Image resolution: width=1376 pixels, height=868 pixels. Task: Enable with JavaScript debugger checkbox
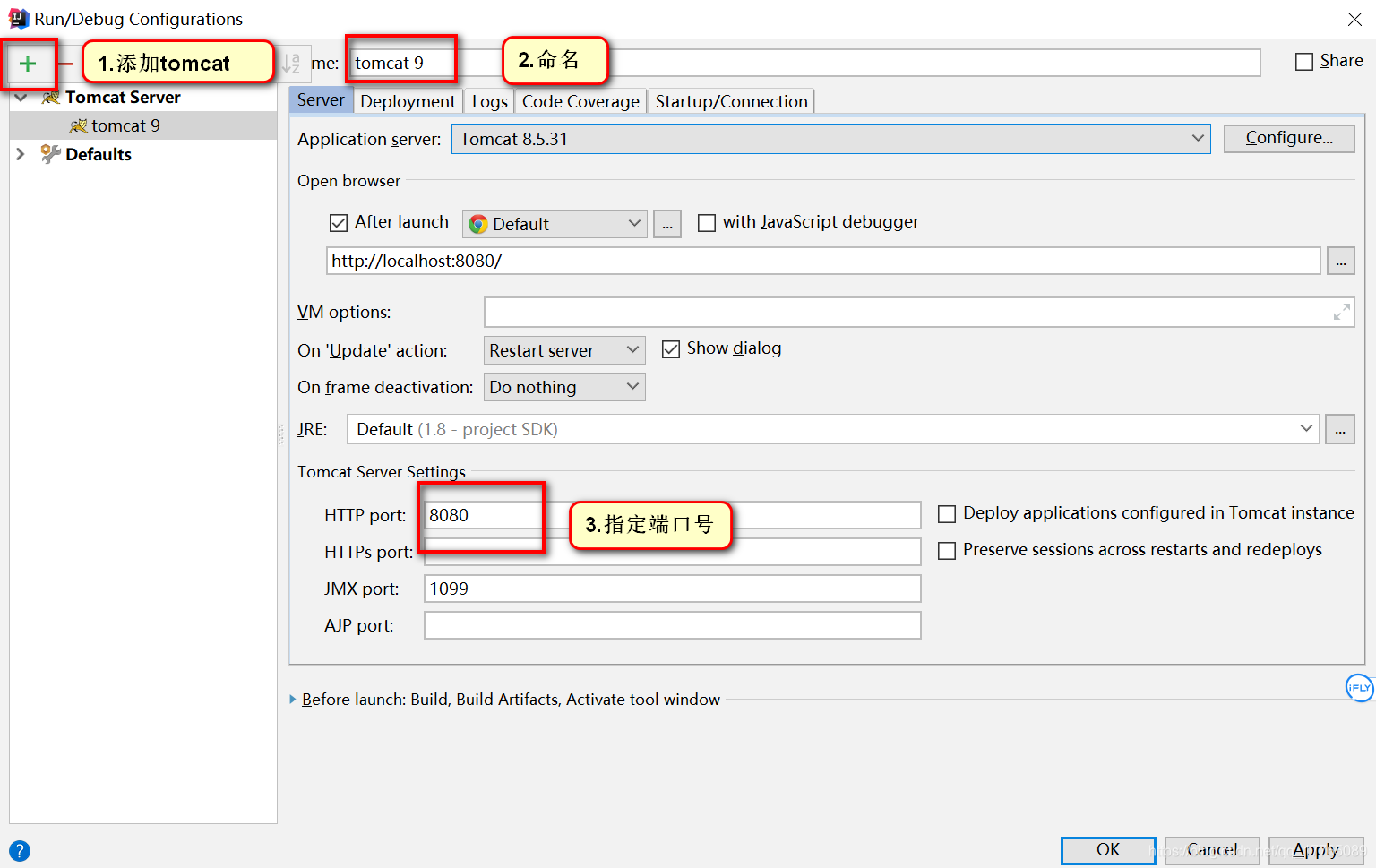click(707, 223)
